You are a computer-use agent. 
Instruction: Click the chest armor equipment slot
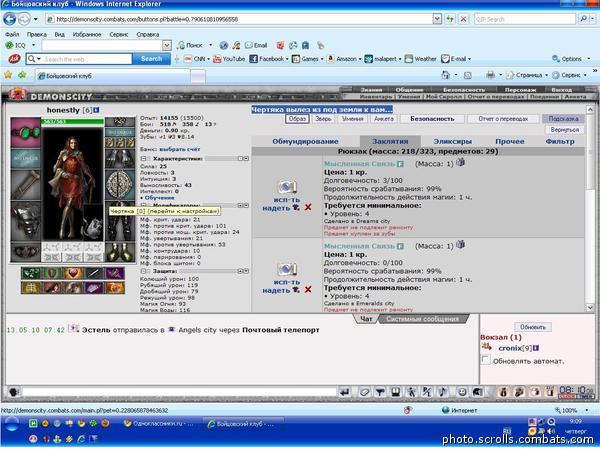(x=26, y=221)
